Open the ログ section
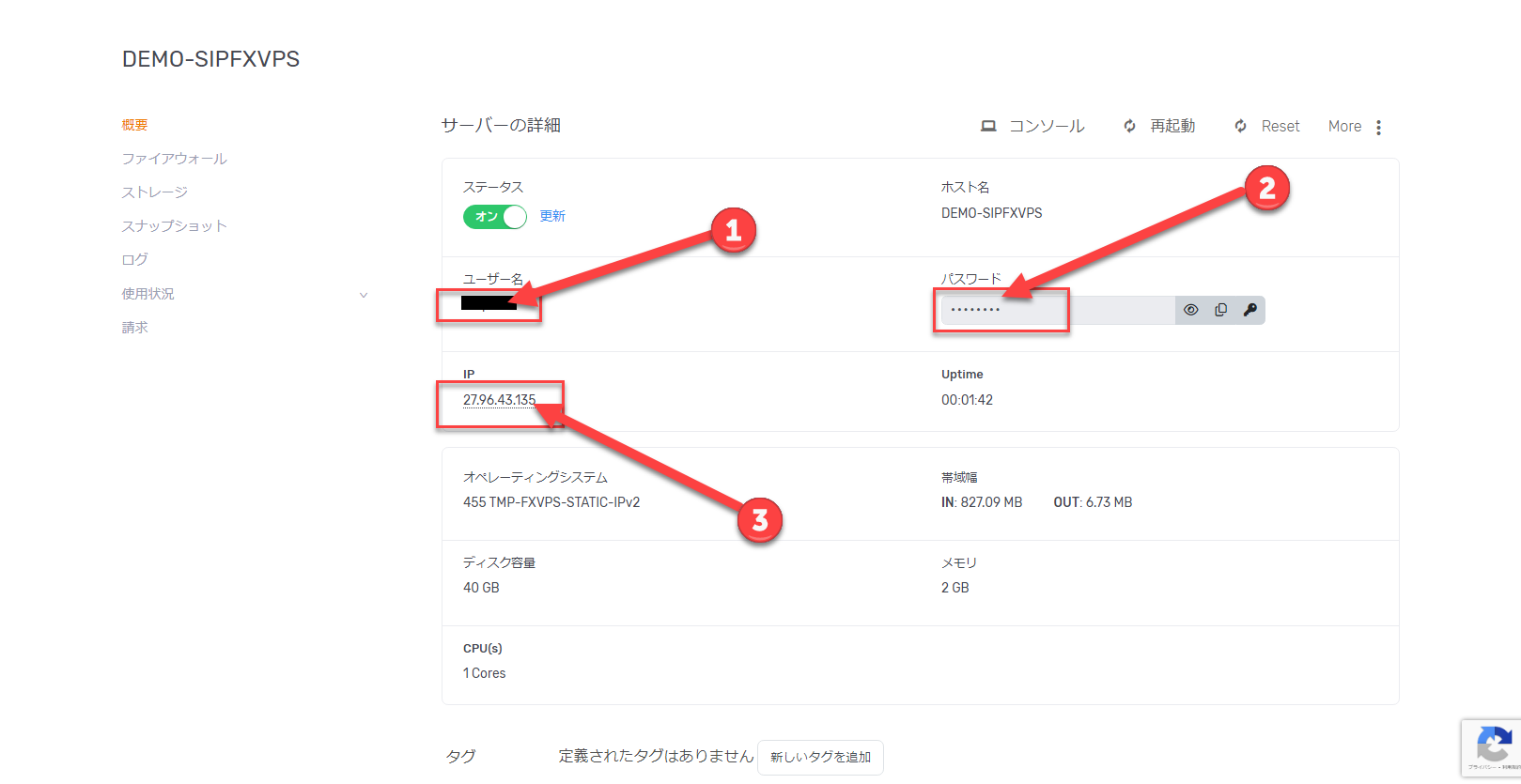1521x784 pixels. coord(134,260)
